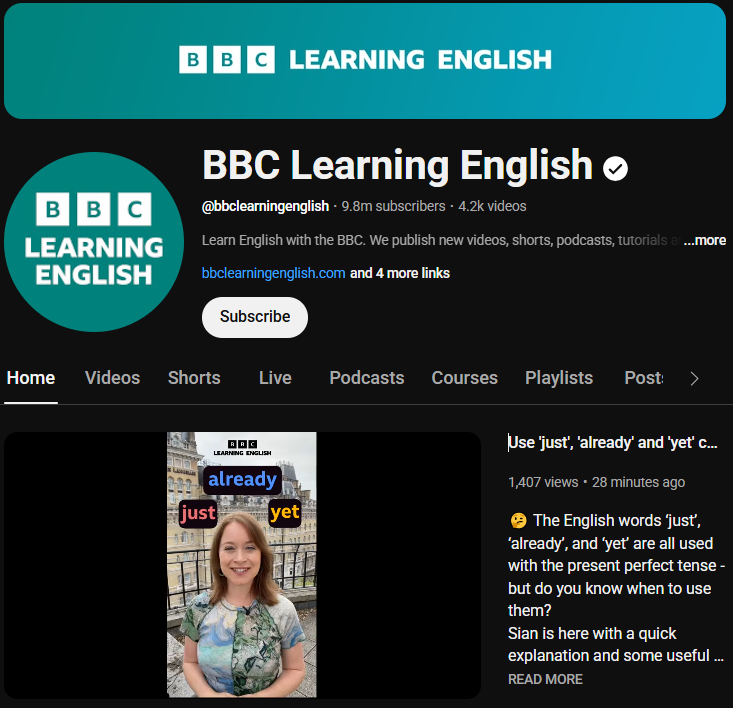Click the verified checkmark badge
The width and height of the screenshot is (733, 708).
click(x=615, y=169)
